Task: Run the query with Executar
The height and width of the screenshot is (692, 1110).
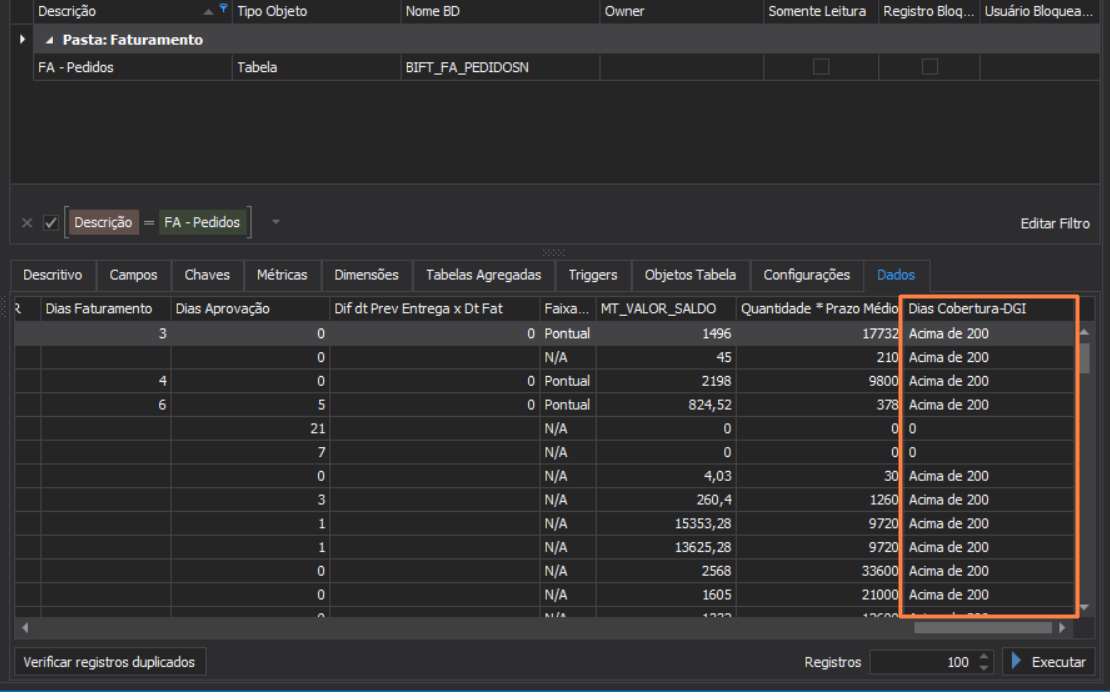Action: (x=1049, y=662)
